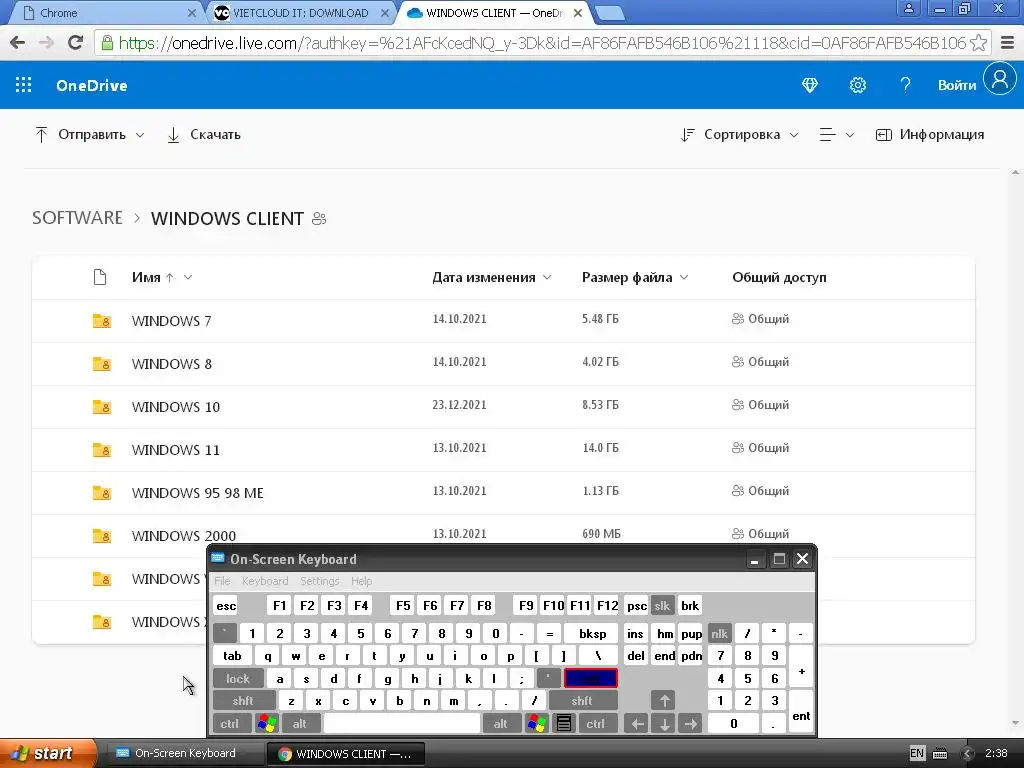Open the File menu of On-Screen Keyboard
Viewport: 1024px width, 768px height.
click(x=222, y=581)
